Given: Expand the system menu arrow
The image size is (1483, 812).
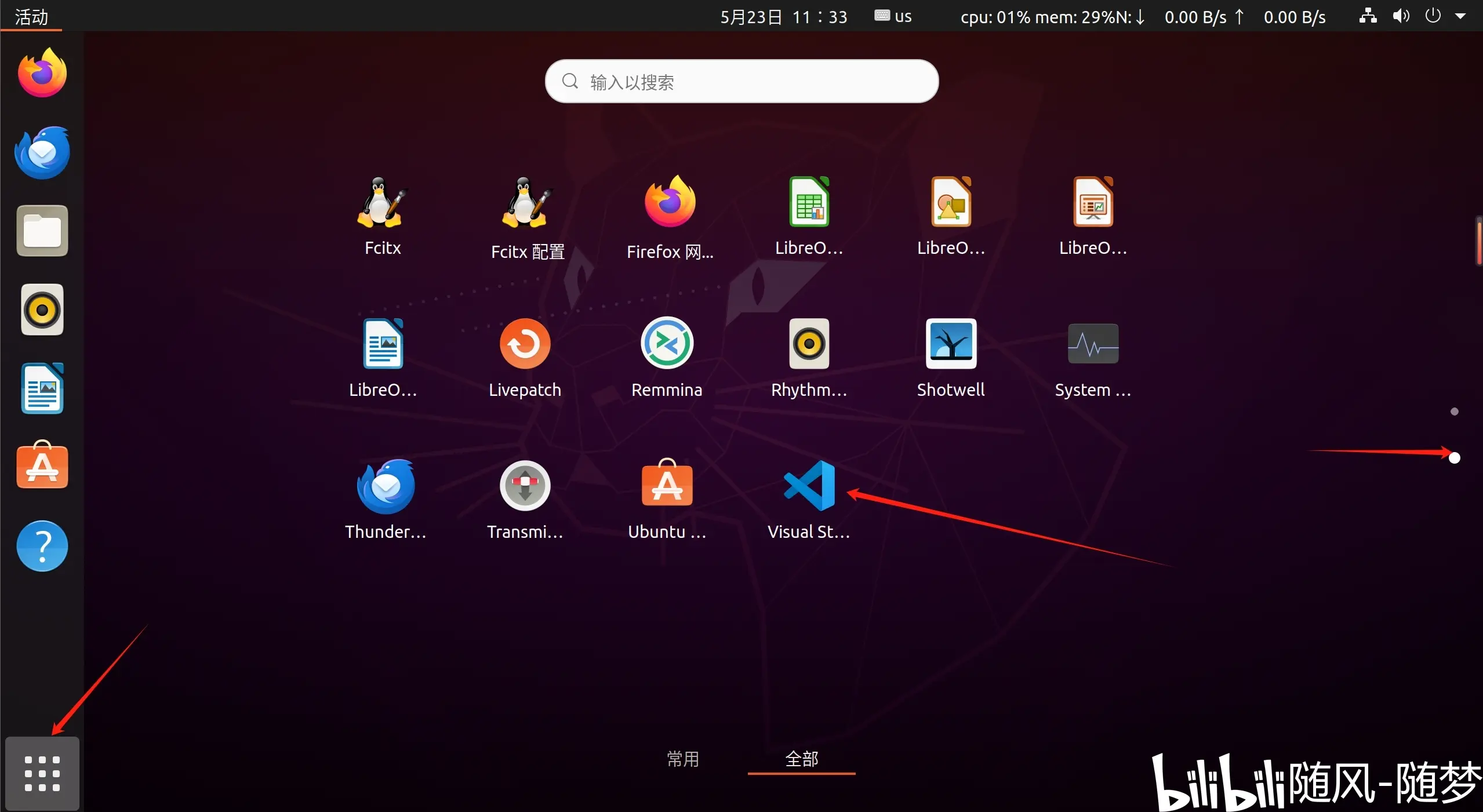Looking at the screenshot, I should tap(1461, 16).
